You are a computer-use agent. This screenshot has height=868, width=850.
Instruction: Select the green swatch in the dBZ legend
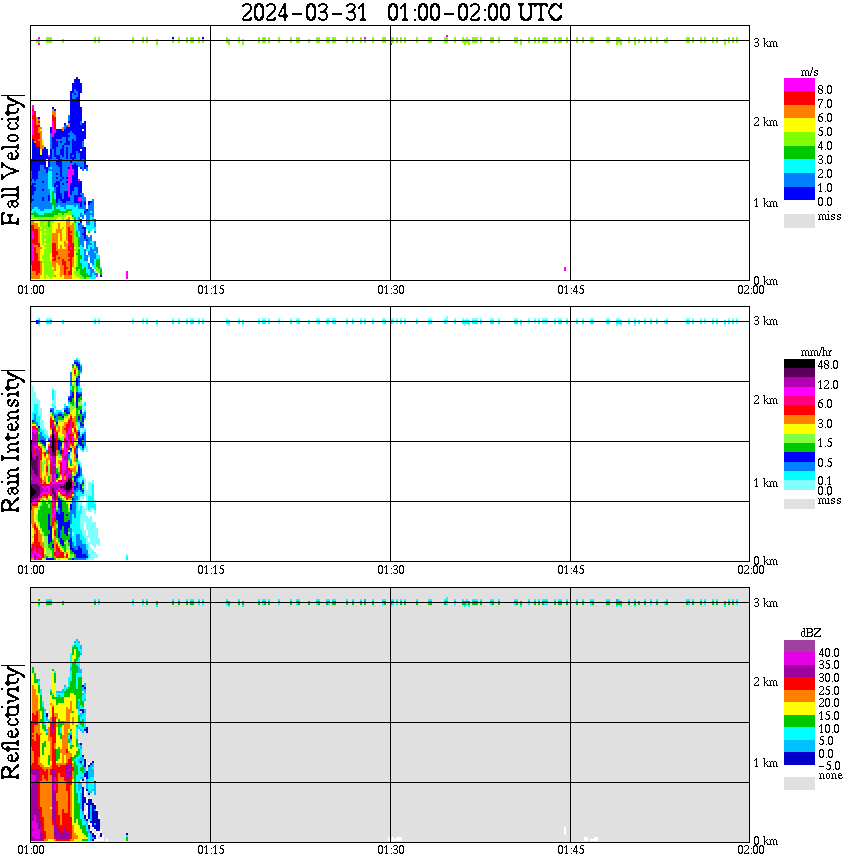point(799,721)
